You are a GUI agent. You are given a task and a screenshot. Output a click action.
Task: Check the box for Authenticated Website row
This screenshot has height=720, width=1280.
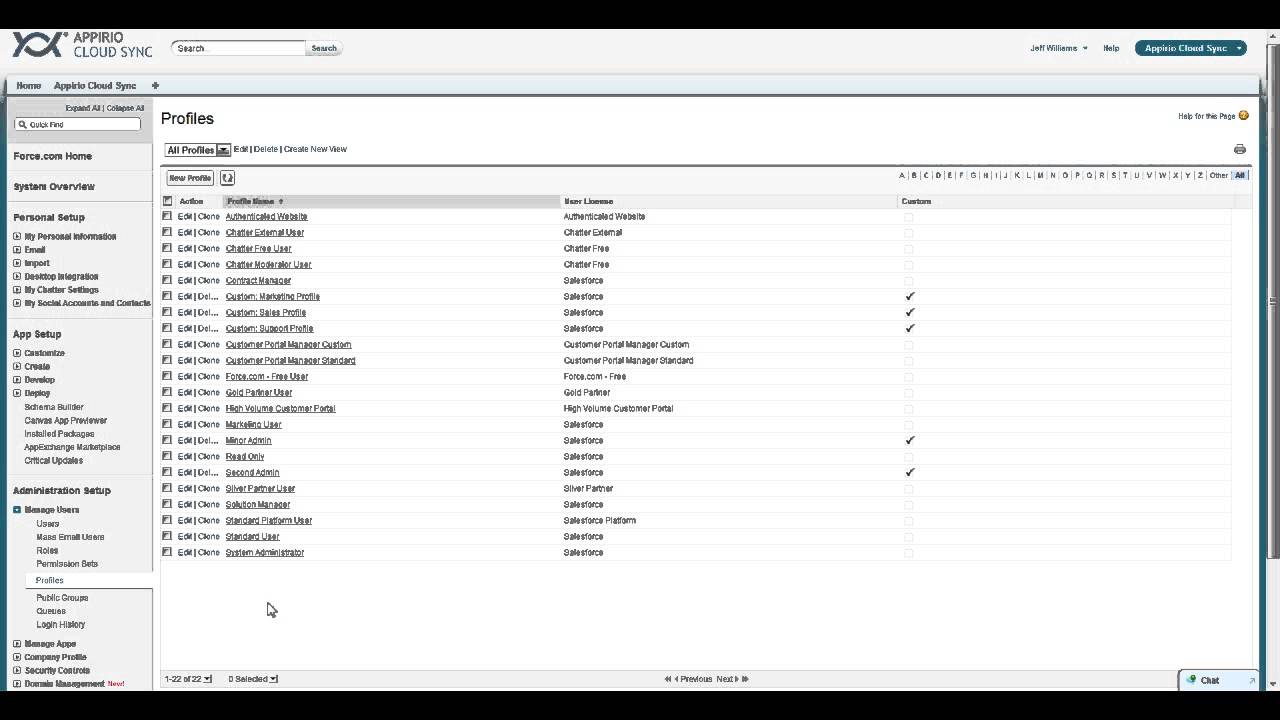pos(167,216)
